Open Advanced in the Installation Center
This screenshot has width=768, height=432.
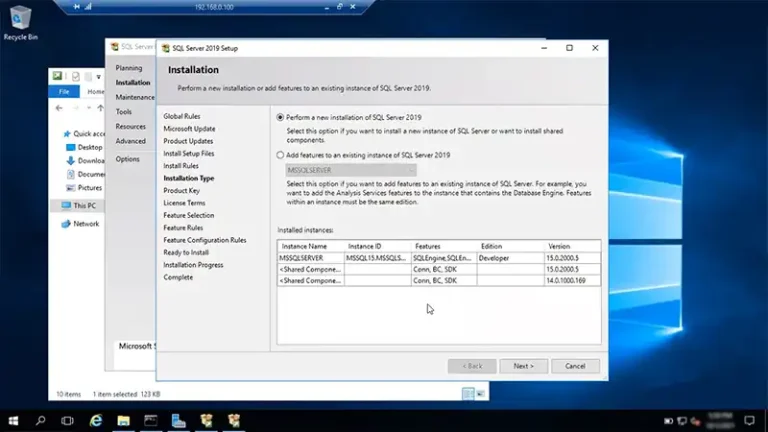130,142
